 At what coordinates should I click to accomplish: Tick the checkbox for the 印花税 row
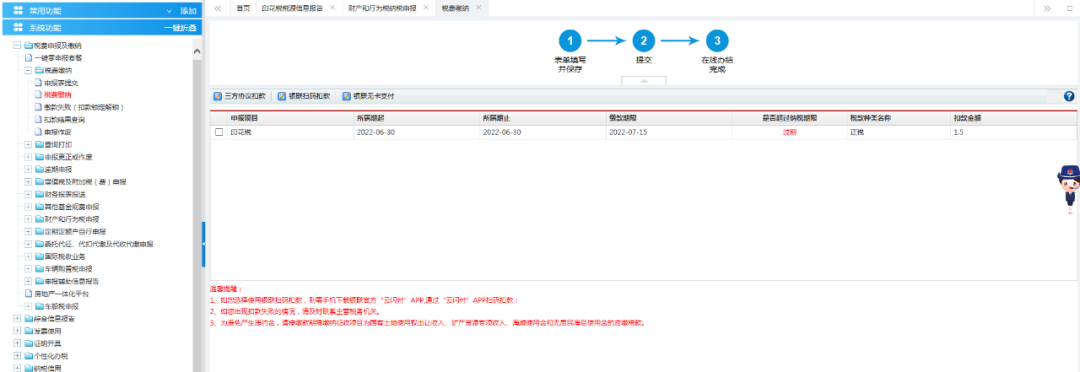219,132
